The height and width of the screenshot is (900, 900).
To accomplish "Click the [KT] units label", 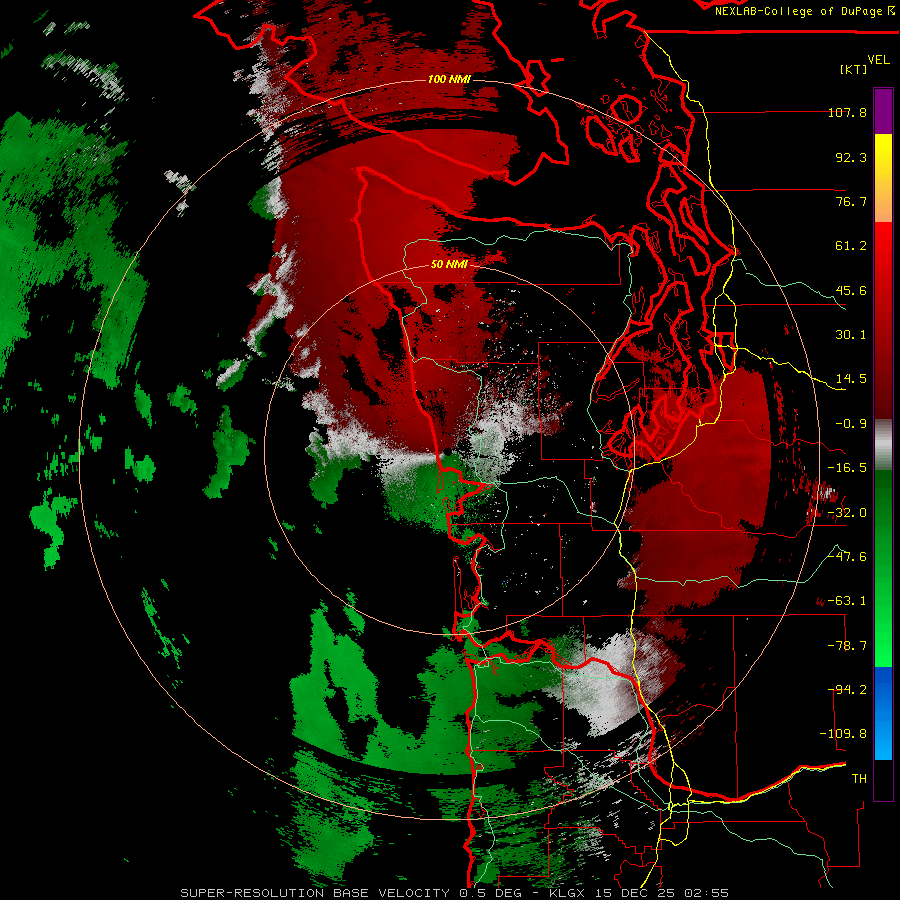I will 854,69.
